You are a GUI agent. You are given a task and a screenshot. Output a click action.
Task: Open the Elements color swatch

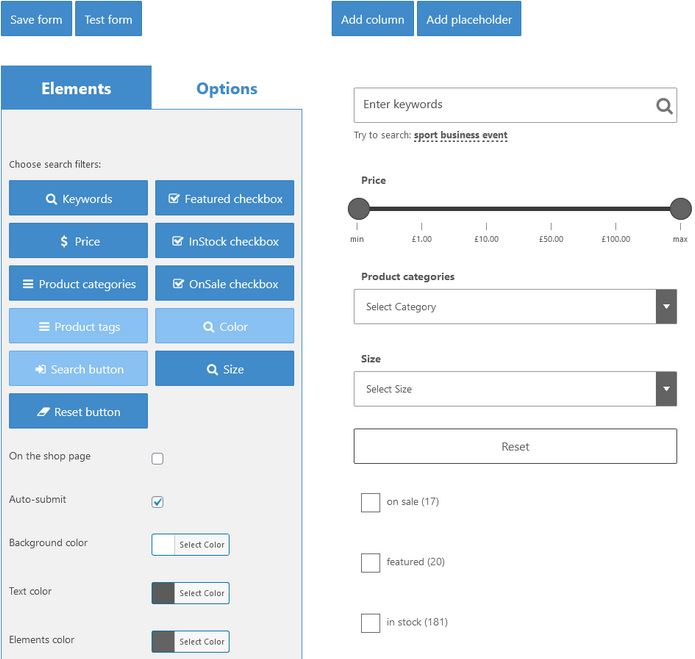click(163, 641)
